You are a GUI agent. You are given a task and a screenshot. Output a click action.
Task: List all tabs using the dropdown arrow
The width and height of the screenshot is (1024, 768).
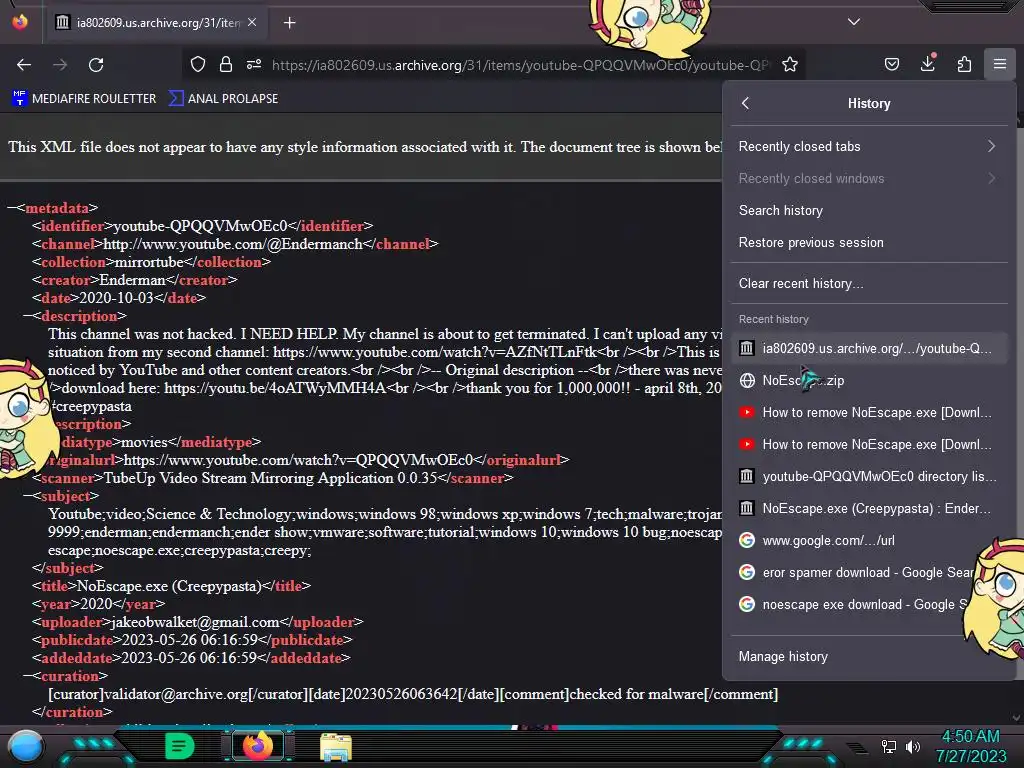[854, 22]
